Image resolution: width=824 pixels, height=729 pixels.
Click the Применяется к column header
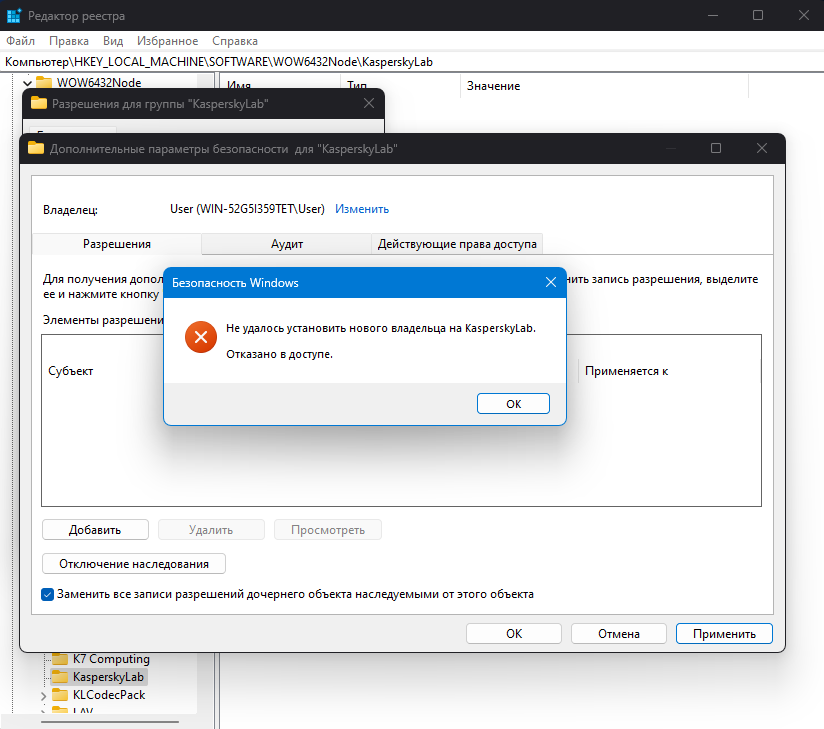coord(626,371)
